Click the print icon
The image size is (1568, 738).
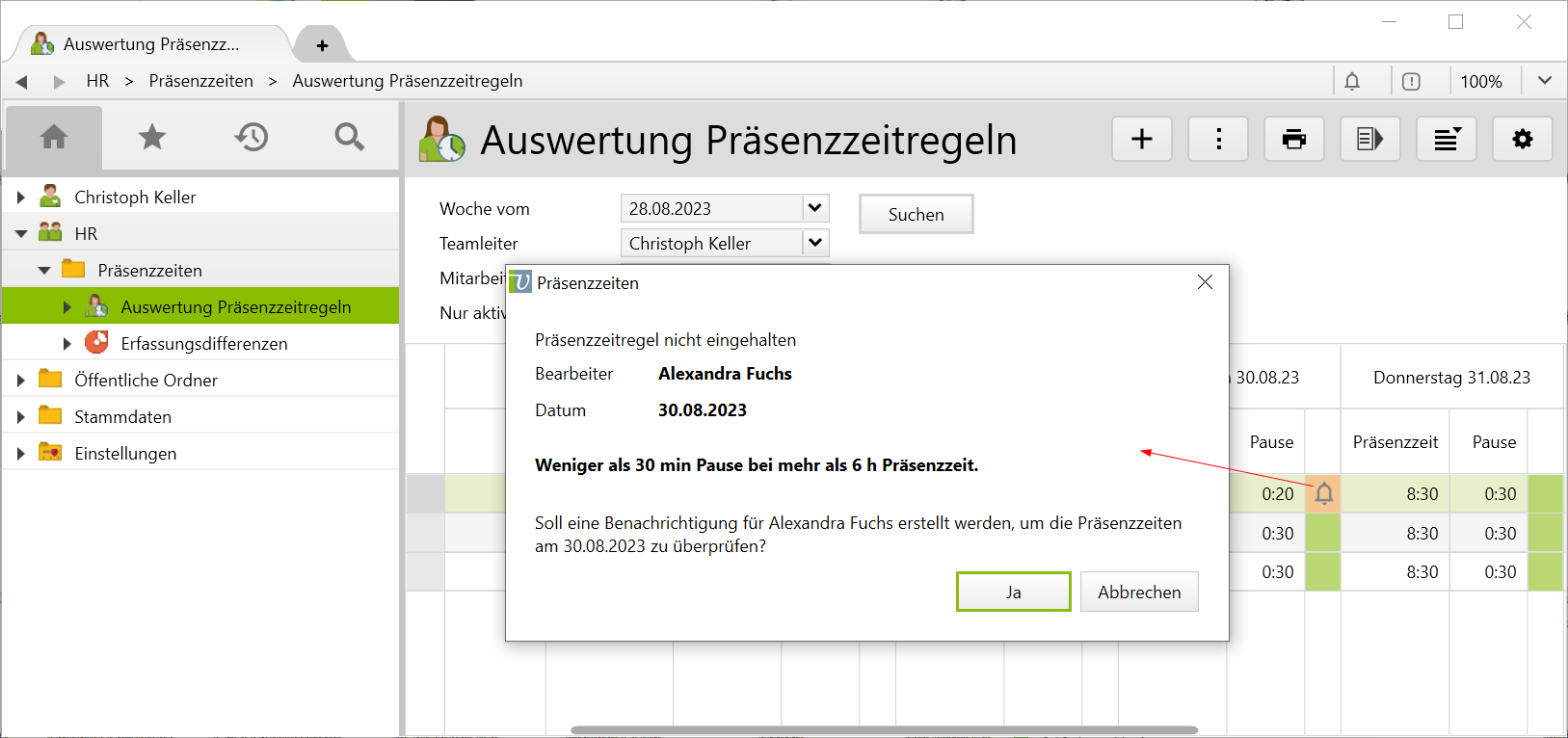1294,140
